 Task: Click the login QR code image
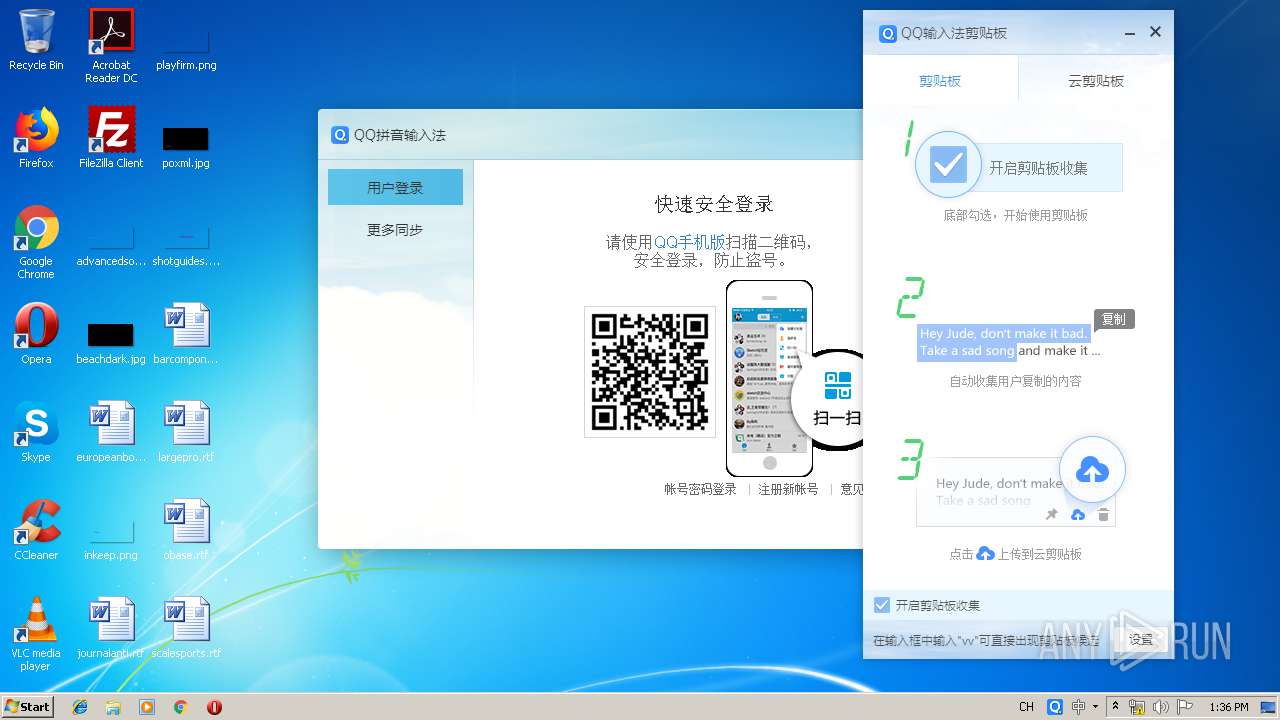click(x=650, y=372)
